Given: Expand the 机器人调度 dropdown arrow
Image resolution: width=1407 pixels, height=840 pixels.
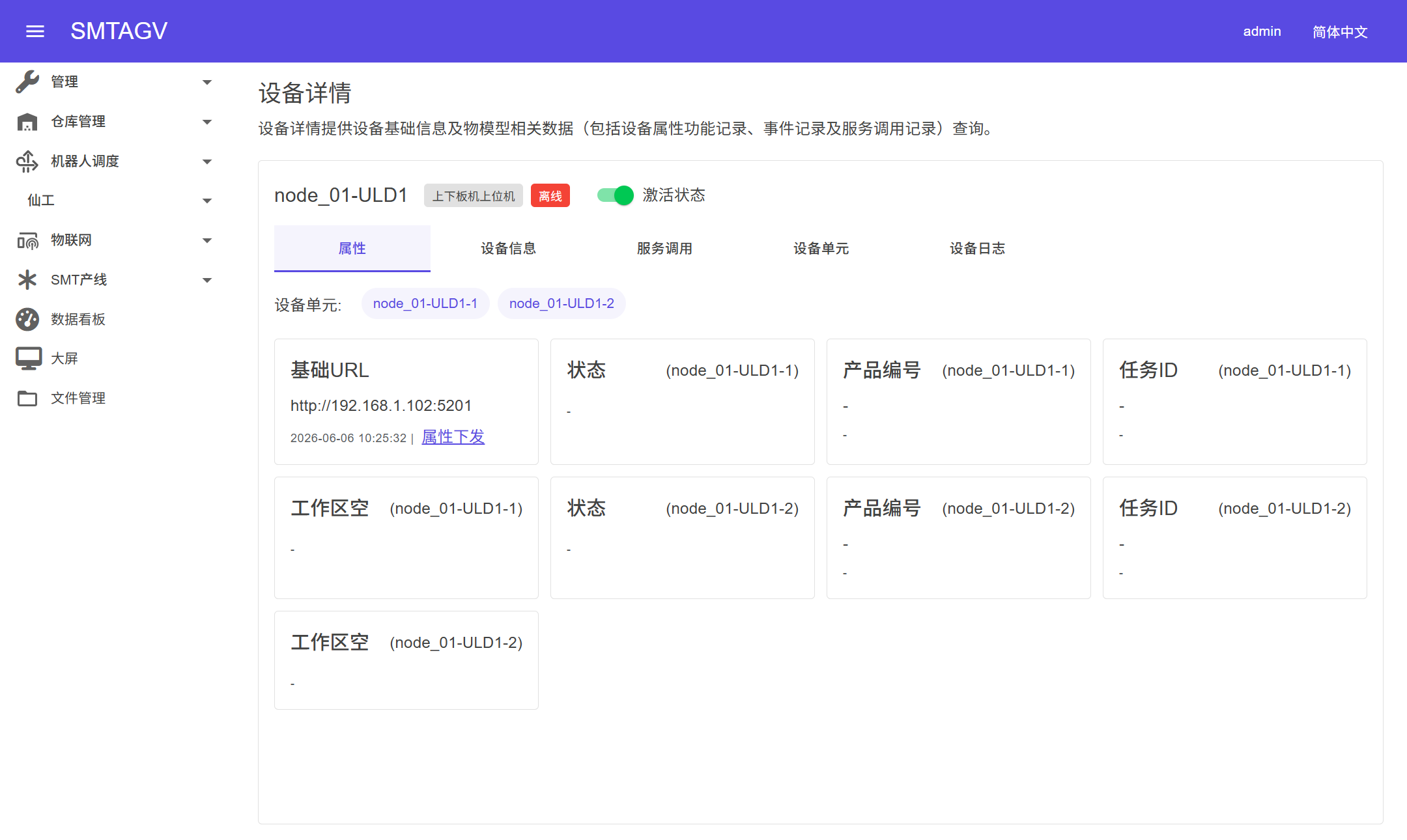Looking at the screenshot, I should (x=207, y=161).
